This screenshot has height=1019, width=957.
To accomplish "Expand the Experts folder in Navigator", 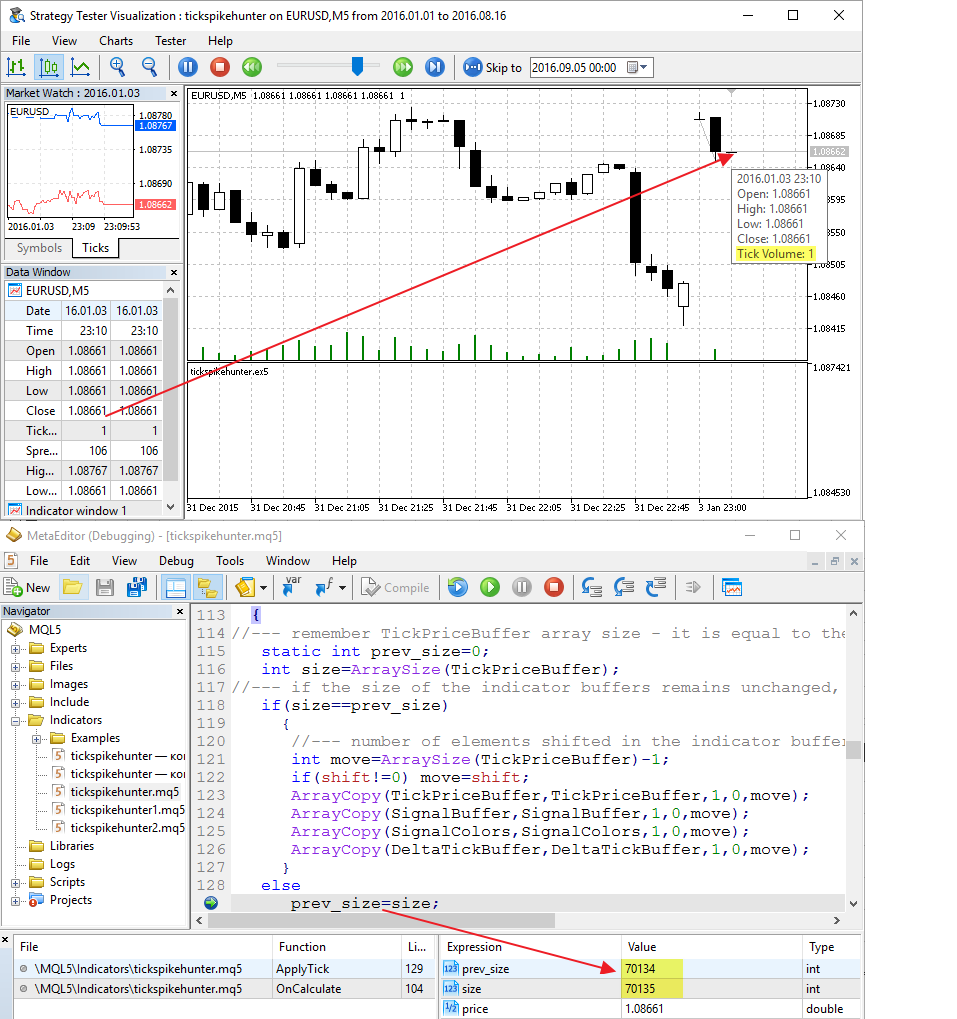I will coord(16,649).
